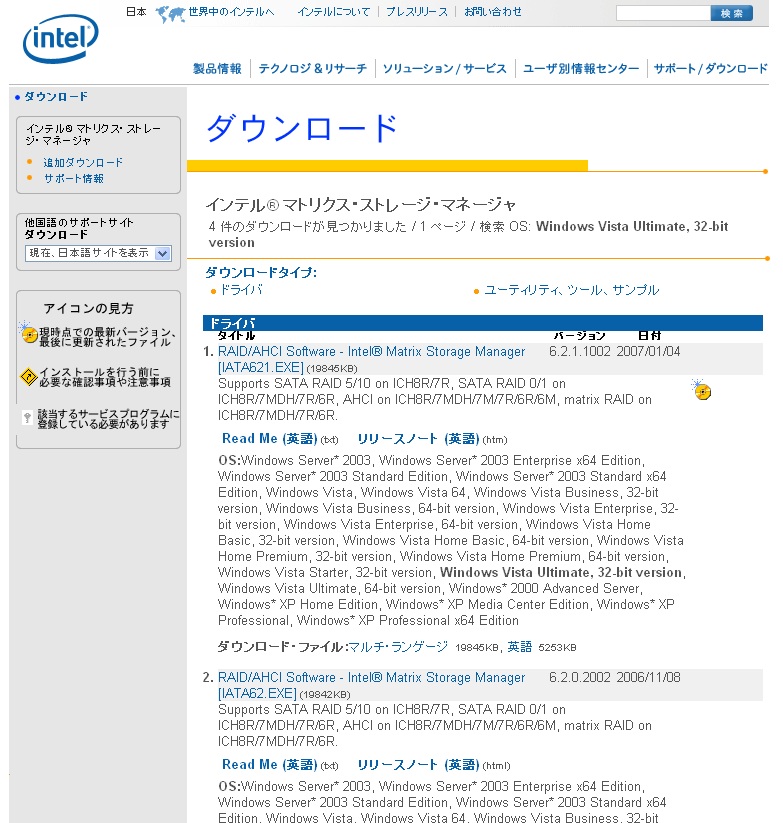The image size is (783, 823).
Task: Open お問い合わせ link
Action: [x=493, y=12]
